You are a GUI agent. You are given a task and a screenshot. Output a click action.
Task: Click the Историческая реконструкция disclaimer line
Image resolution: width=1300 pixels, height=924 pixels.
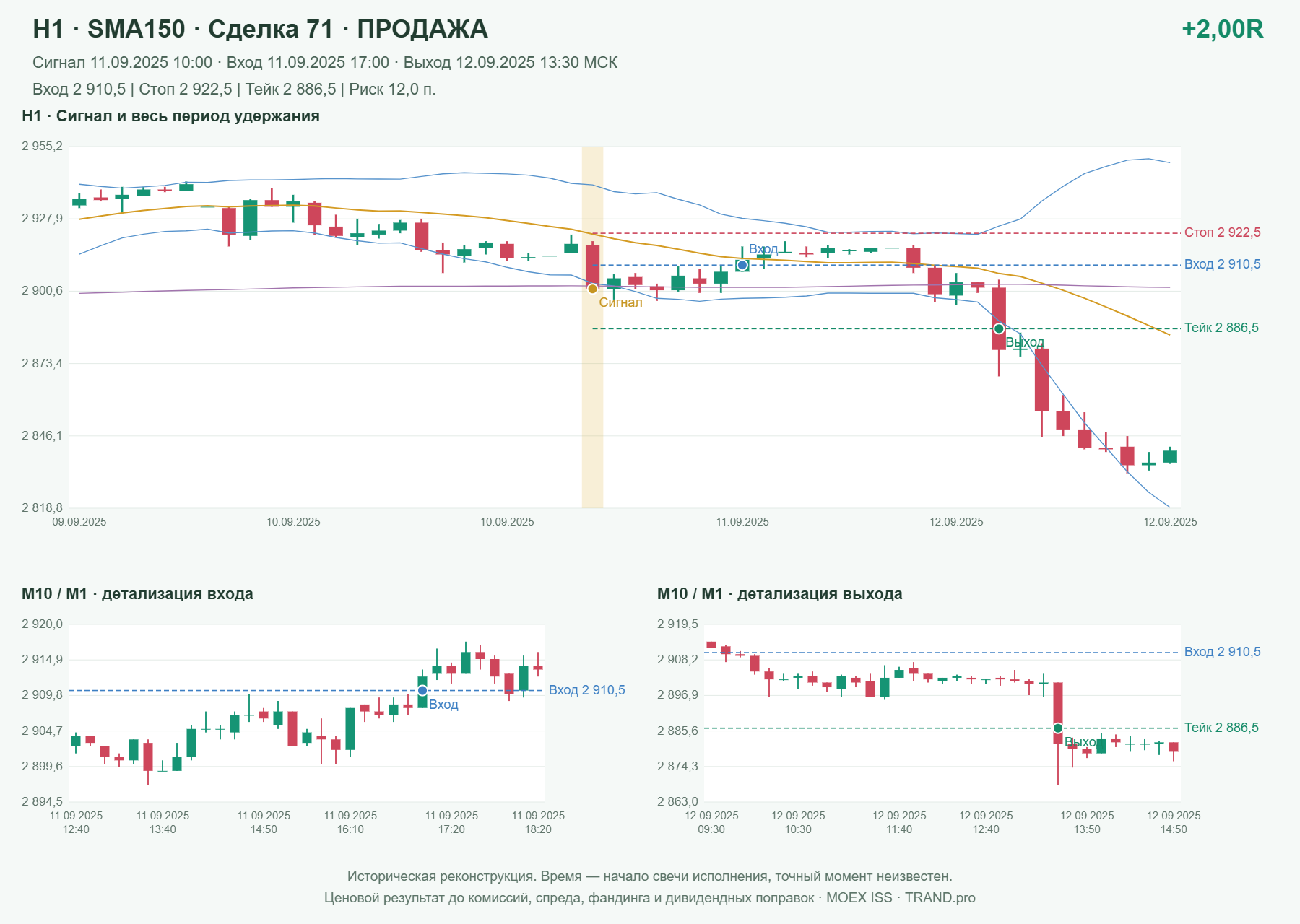(x=650, y=876)
